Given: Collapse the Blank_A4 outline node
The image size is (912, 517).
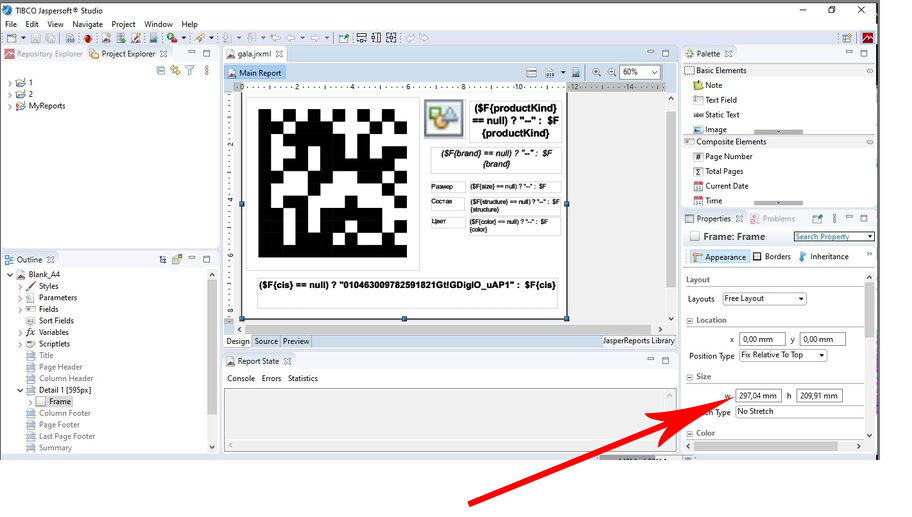Looking at the screenshot, I should (10, 274).
